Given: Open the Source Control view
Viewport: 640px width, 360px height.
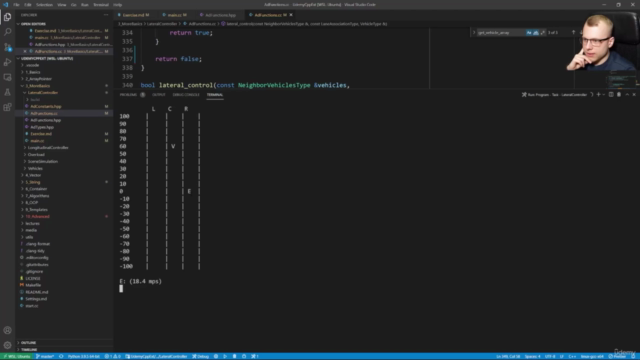Looking at the screenshot, I should pos(7,47).
